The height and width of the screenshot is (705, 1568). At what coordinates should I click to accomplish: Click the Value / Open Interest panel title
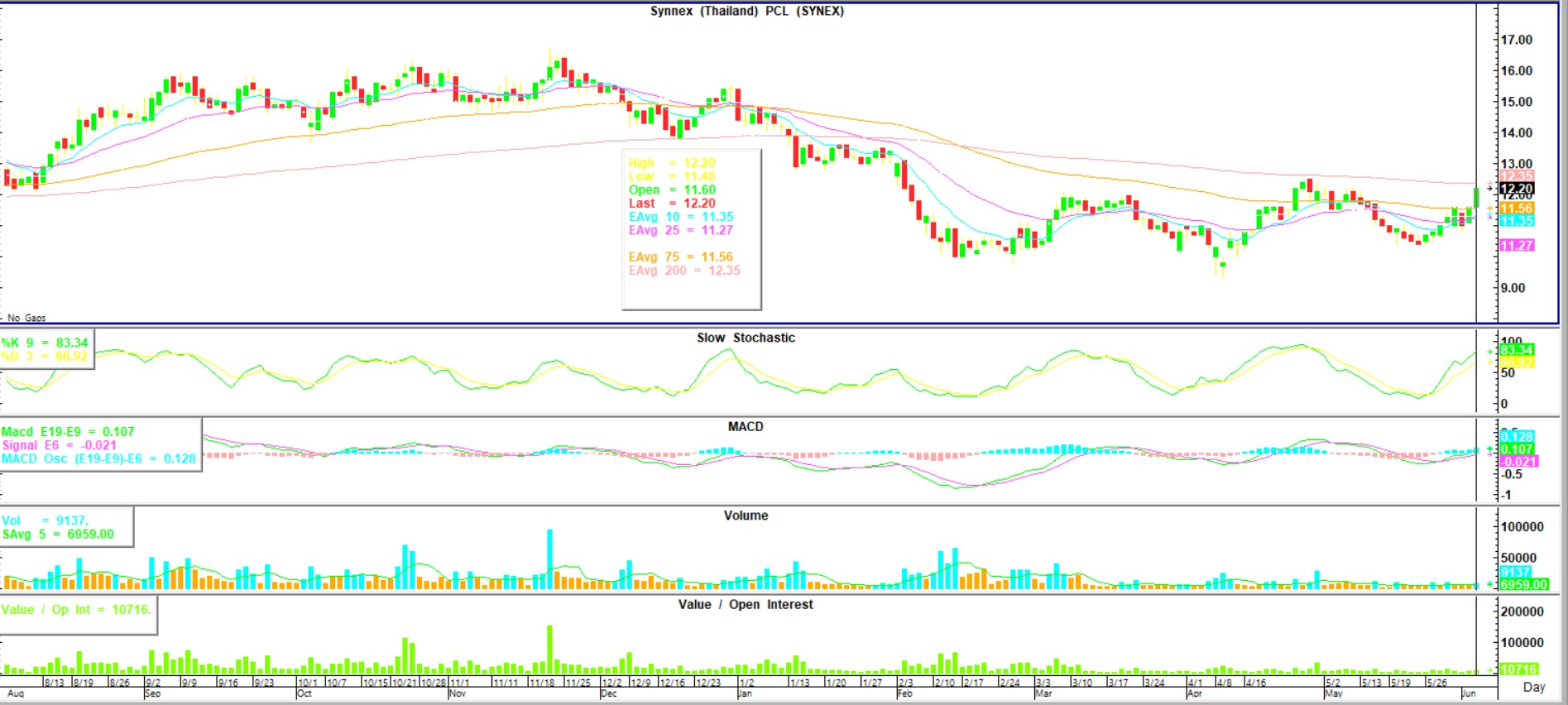(746, 605)
